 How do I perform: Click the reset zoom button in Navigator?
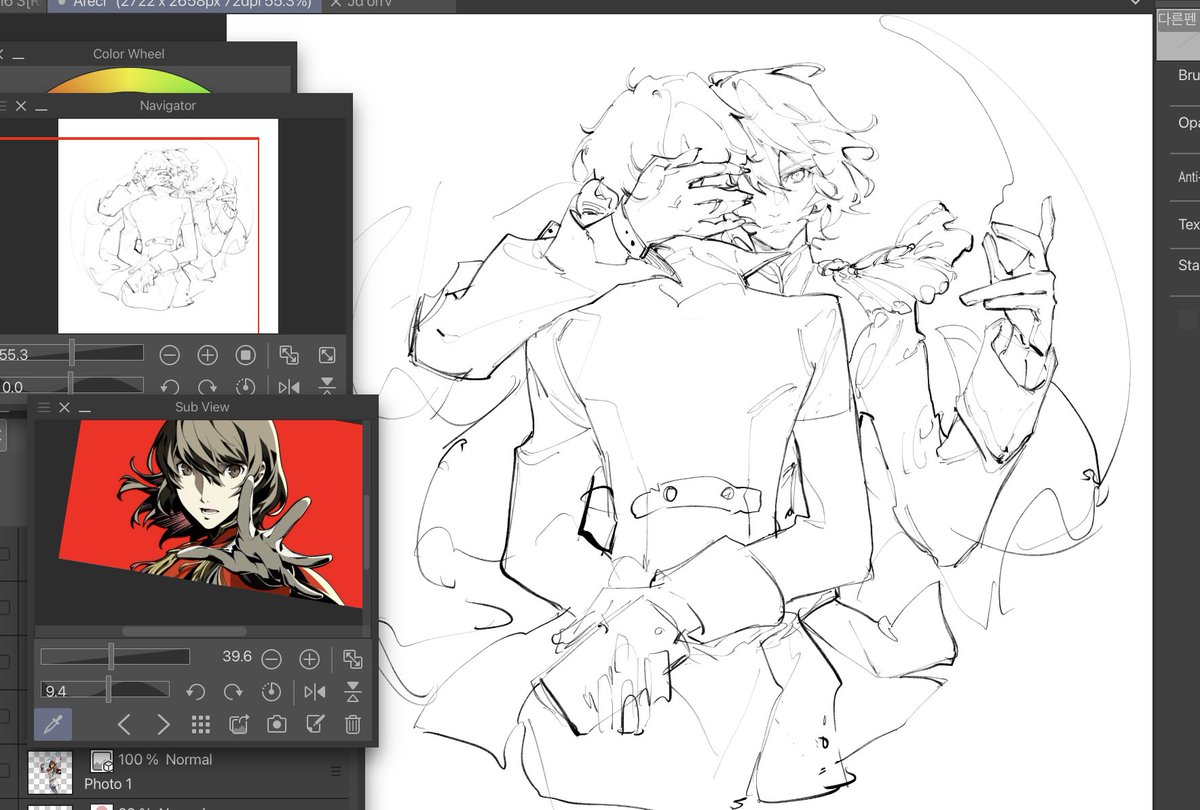pyautogui.click(x=245, y=354)
